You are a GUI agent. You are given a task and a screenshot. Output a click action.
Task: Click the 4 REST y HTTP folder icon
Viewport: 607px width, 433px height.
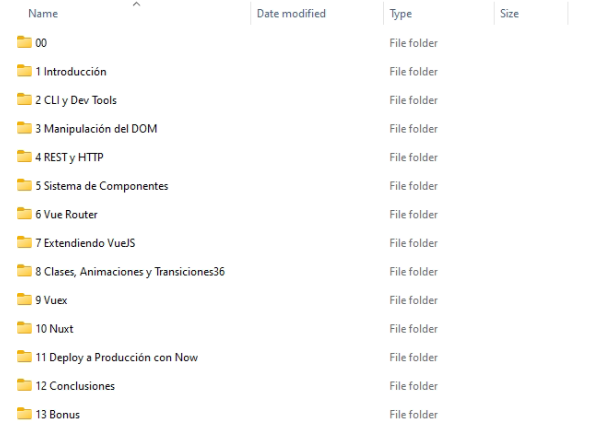tap(24, 157)
